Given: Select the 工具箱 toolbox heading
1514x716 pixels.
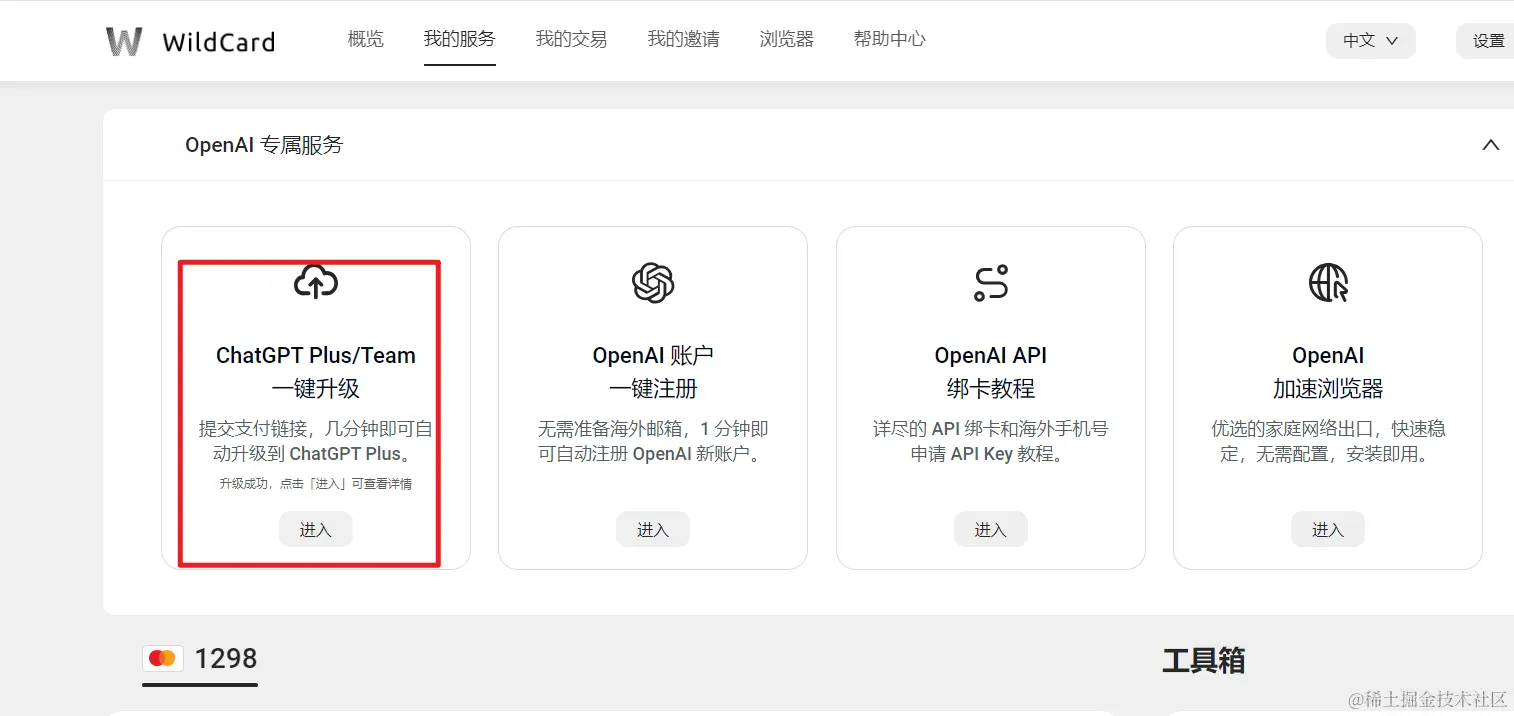Looking at the screenshot, I should [1204, 660].
